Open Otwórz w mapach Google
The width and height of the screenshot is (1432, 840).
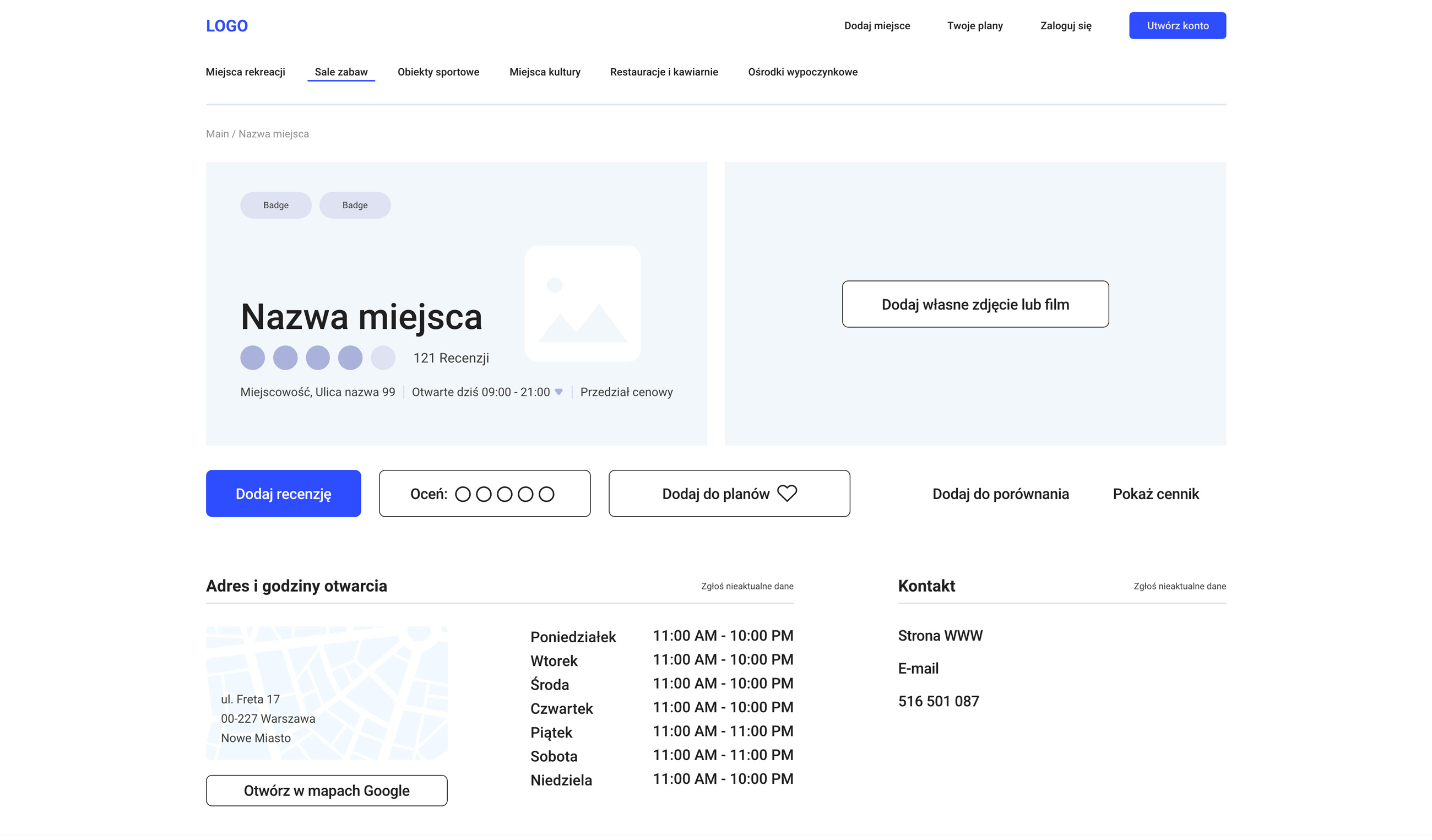[326, 790]
